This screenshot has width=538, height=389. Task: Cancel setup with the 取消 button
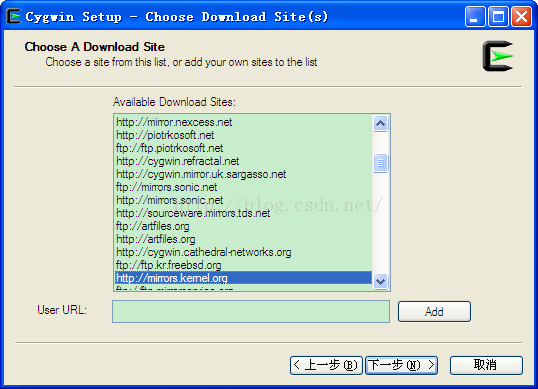486,365
